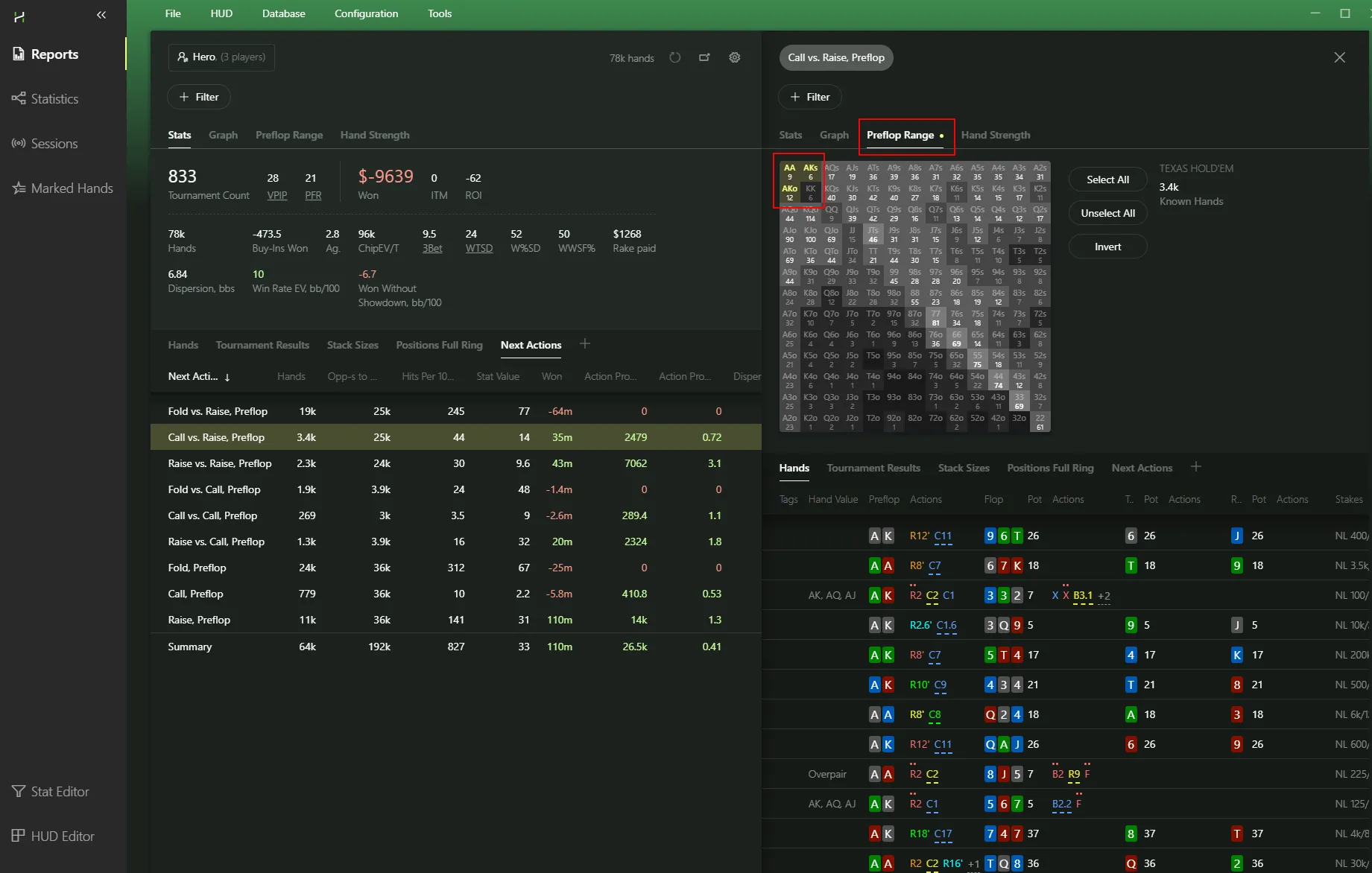Sort by the Next Actions column header arrow

[227, 377]
